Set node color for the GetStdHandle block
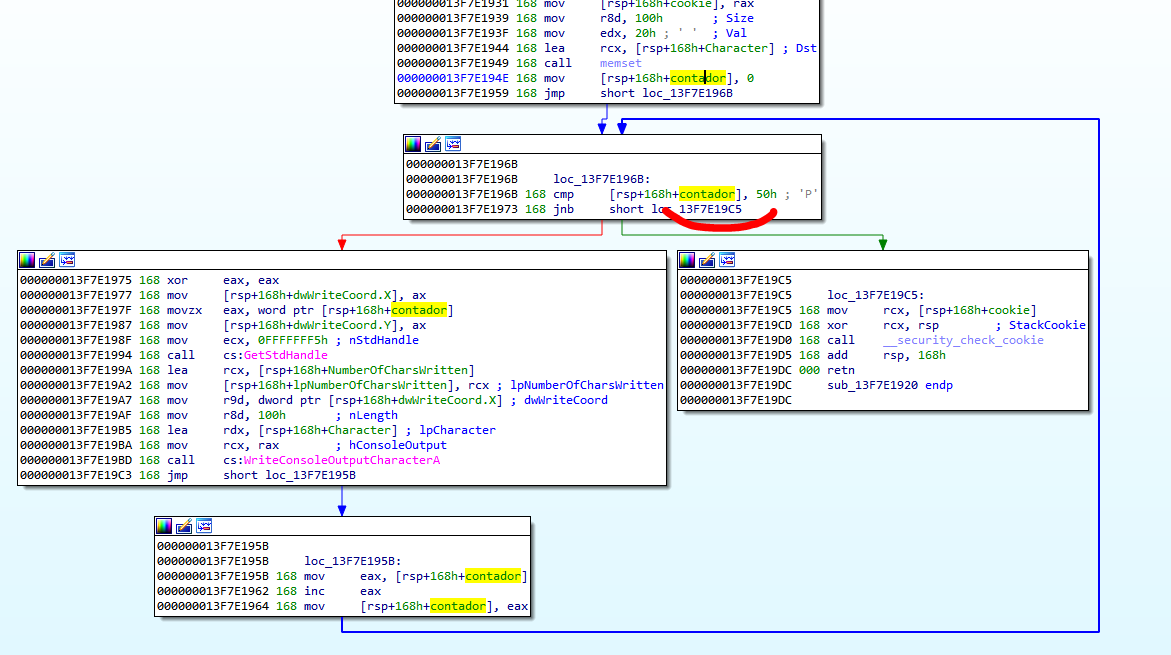The width and height of the screenshot is (1171, 655). (x=27, y=260)
